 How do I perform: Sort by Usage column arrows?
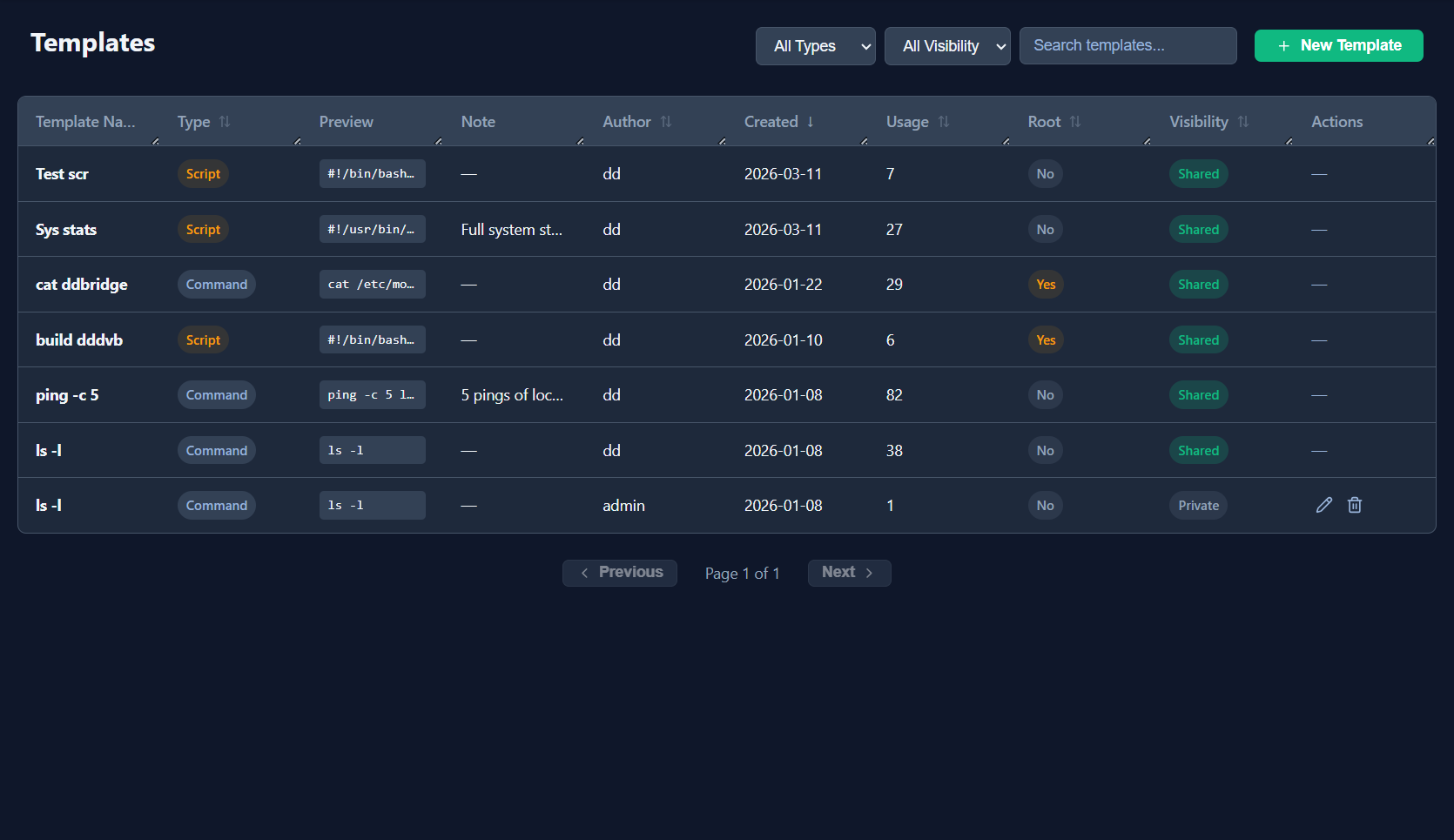click(944, 122)
